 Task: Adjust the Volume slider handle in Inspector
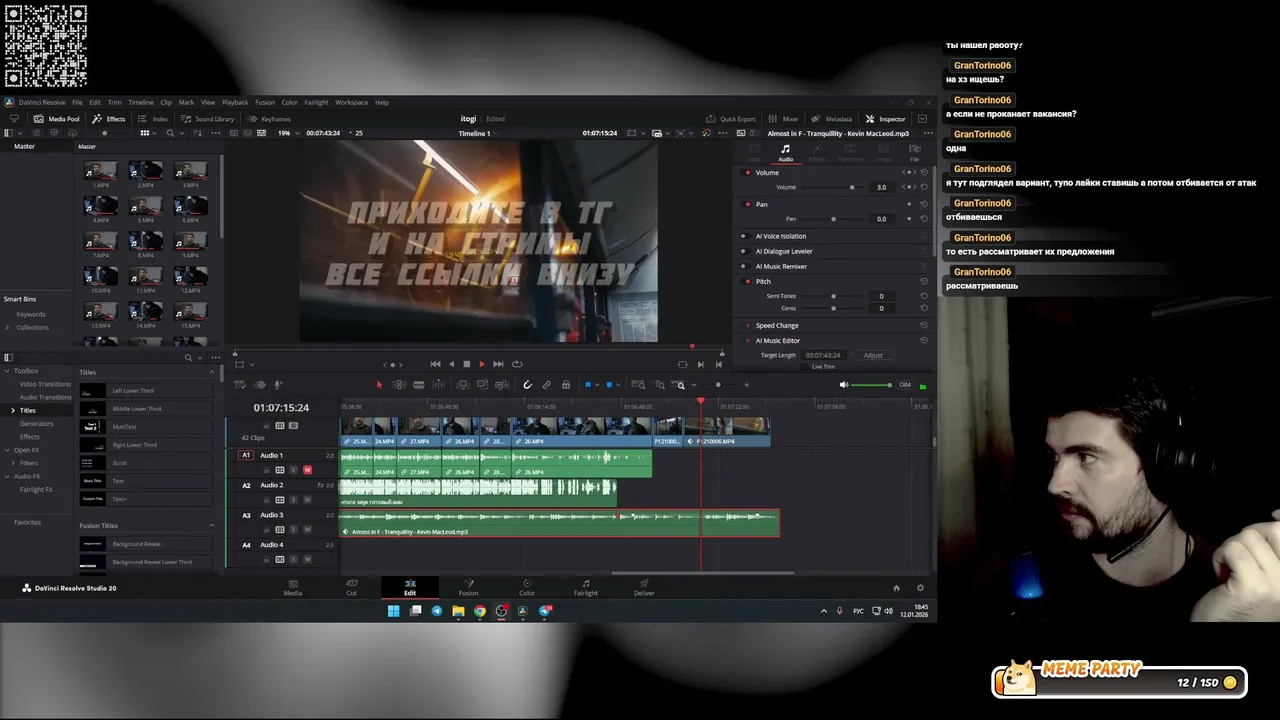click(x=852, y=187)
